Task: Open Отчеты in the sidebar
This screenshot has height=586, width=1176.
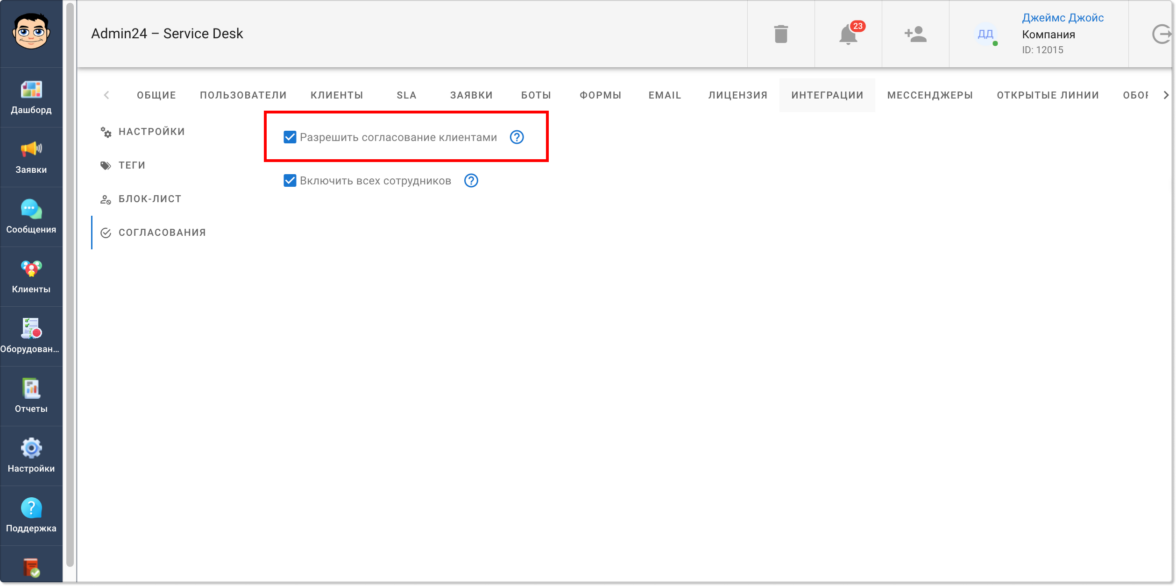Action: [31, 396]
